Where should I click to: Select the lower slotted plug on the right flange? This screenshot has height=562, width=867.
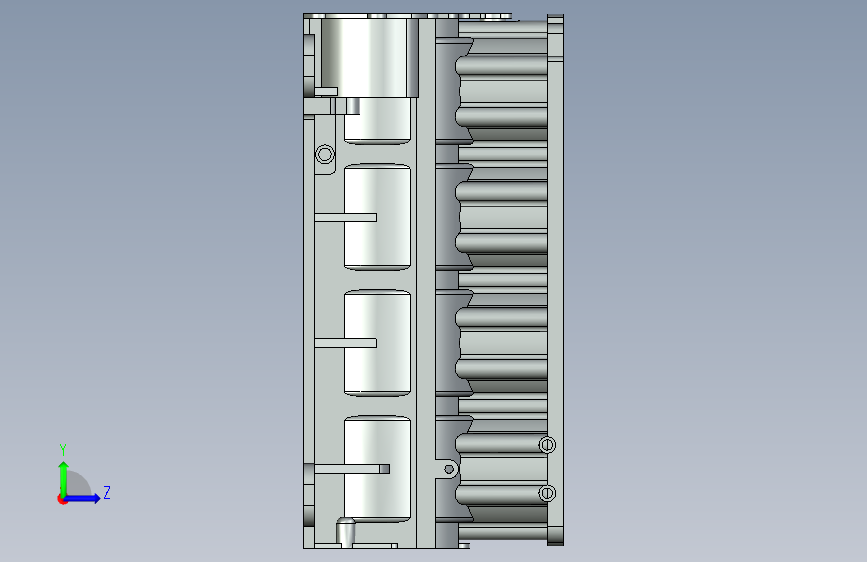547,492
